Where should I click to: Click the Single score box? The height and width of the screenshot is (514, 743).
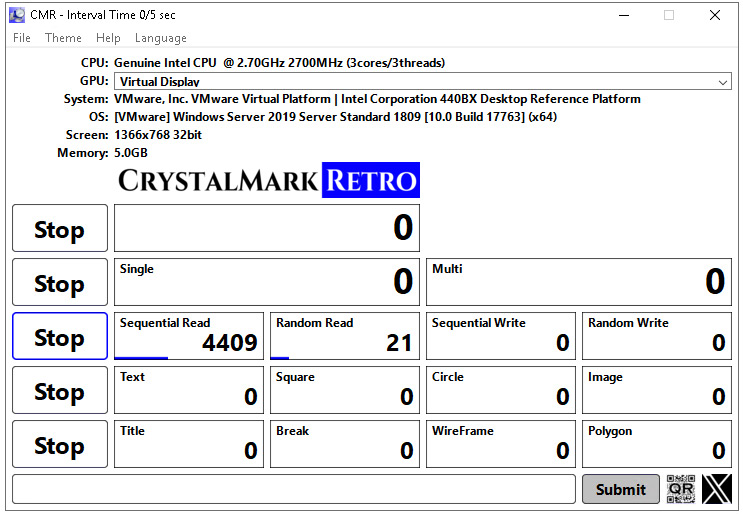pos(267,282)
